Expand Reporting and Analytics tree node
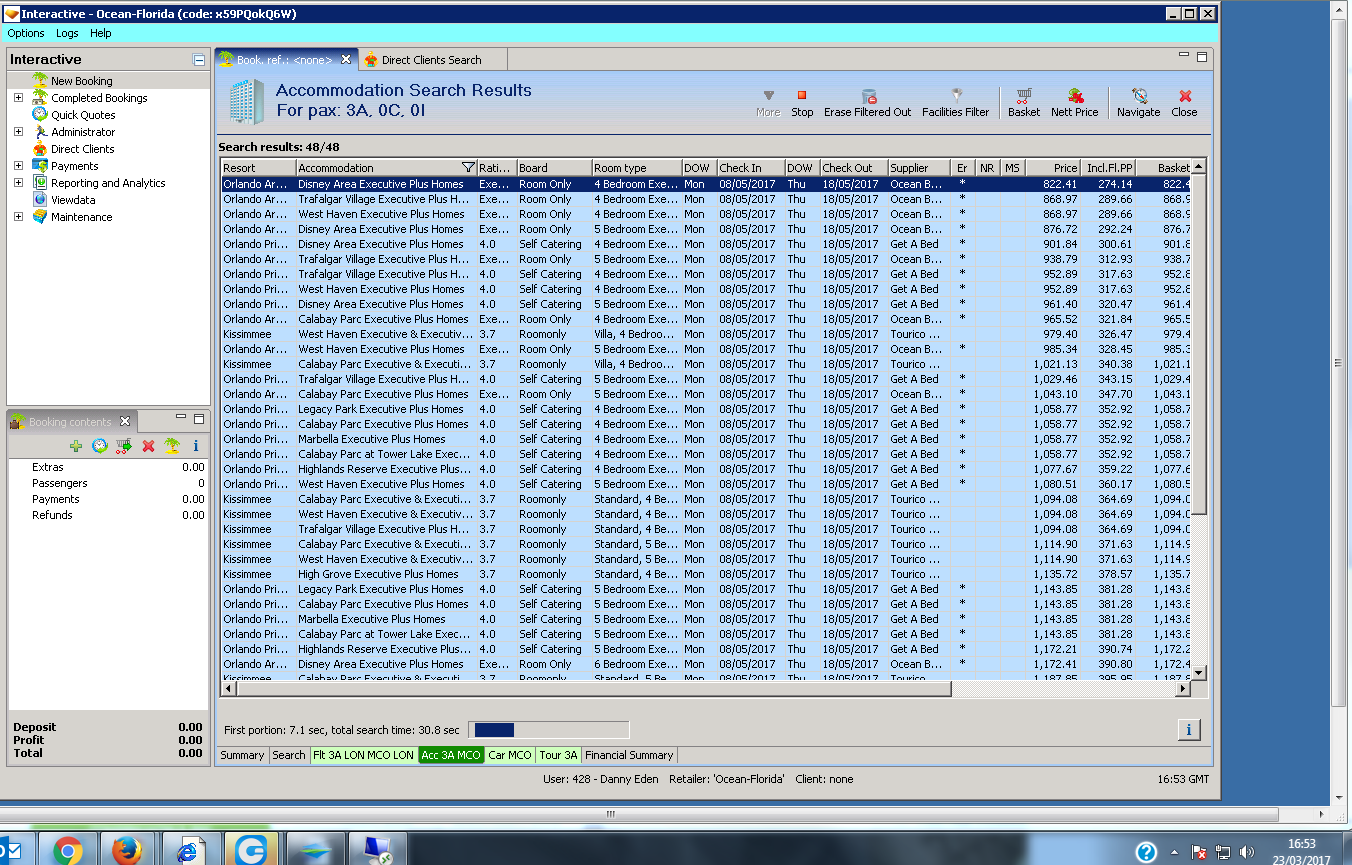This screenshot has height=865, width=1352. 18,183
